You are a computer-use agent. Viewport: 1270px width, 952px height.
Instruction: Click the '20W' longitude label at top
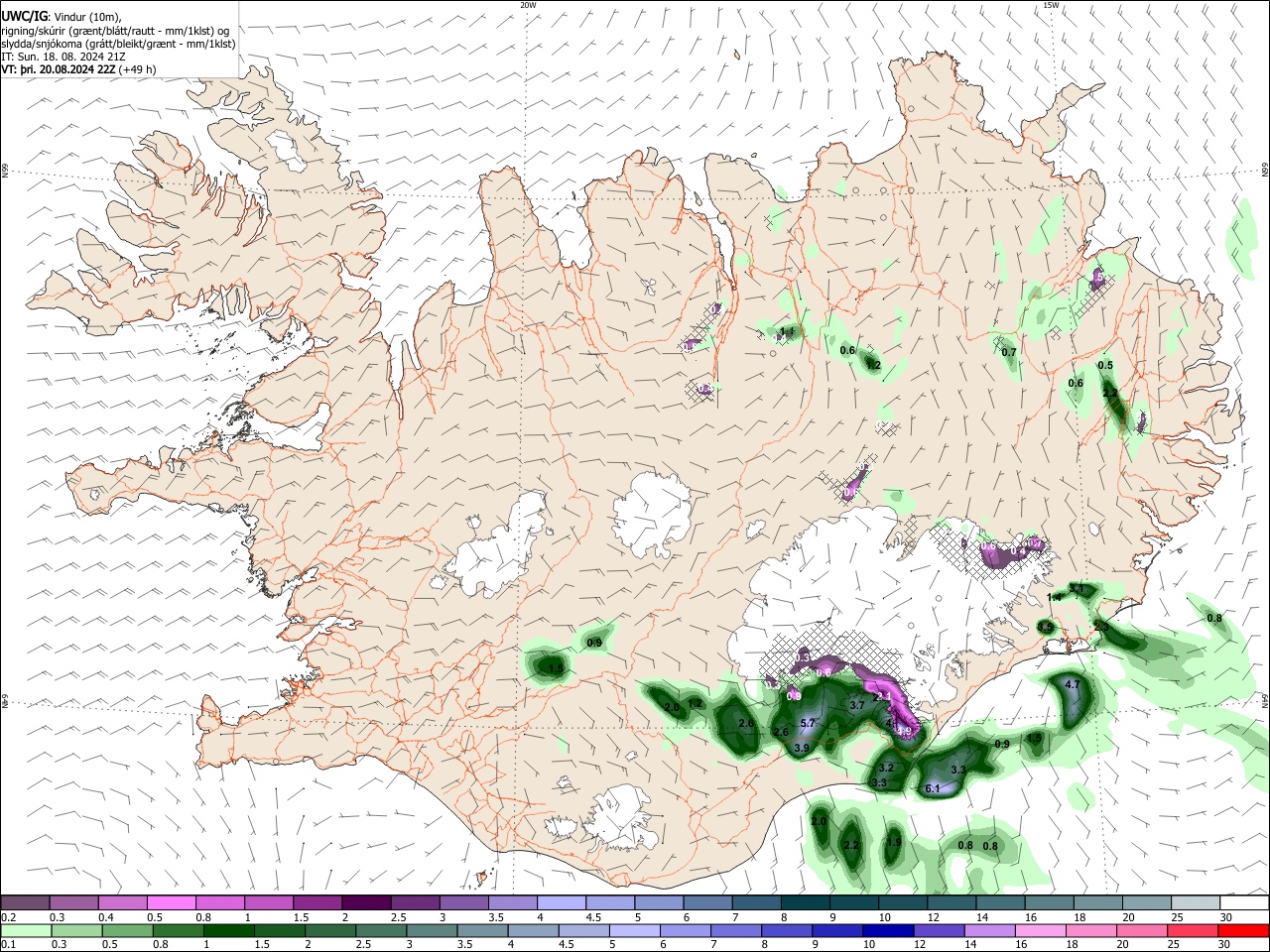point(528,5)
